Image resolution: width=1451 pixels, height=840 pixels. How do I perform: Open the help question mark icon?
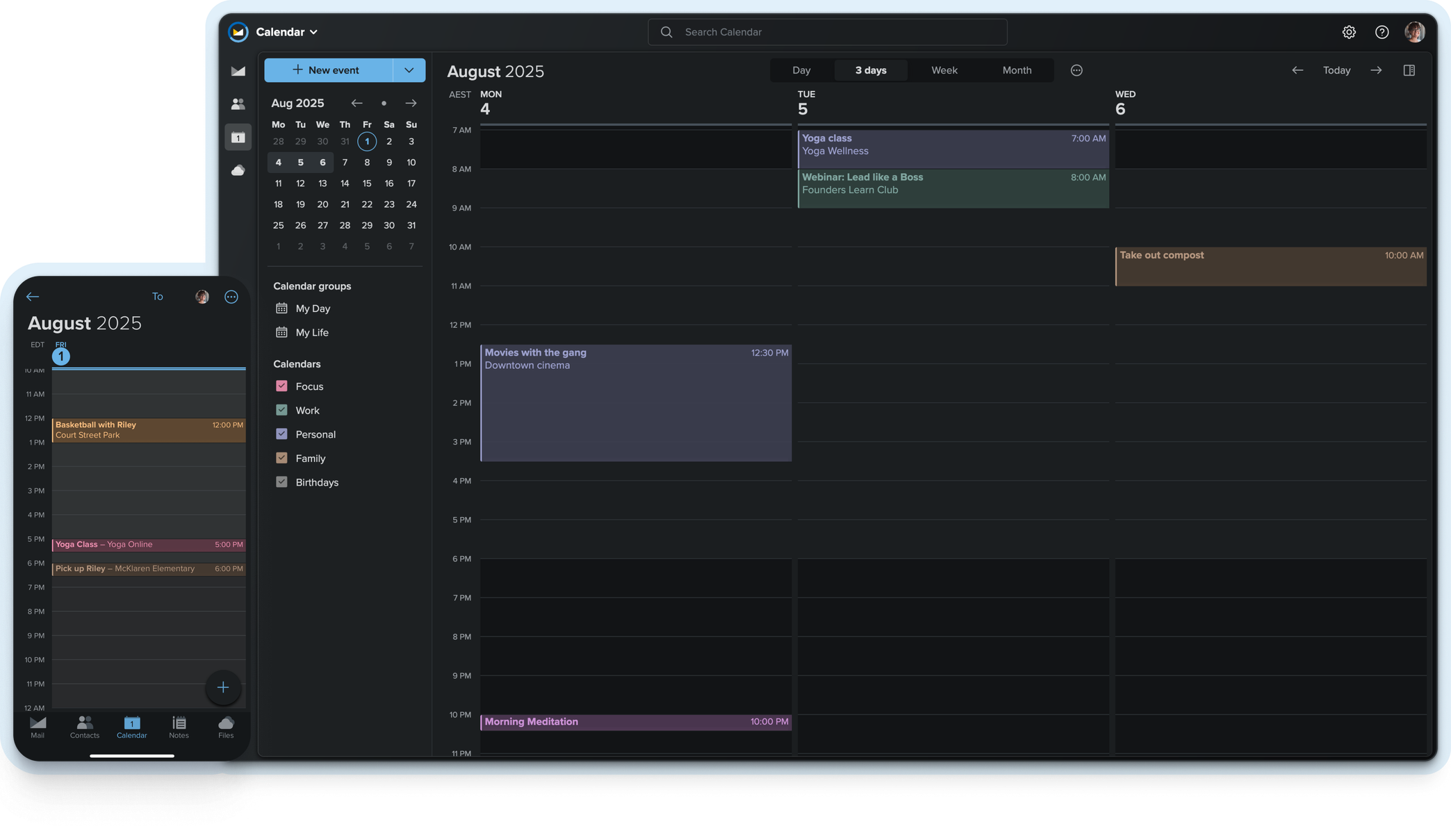point(1382,32)
